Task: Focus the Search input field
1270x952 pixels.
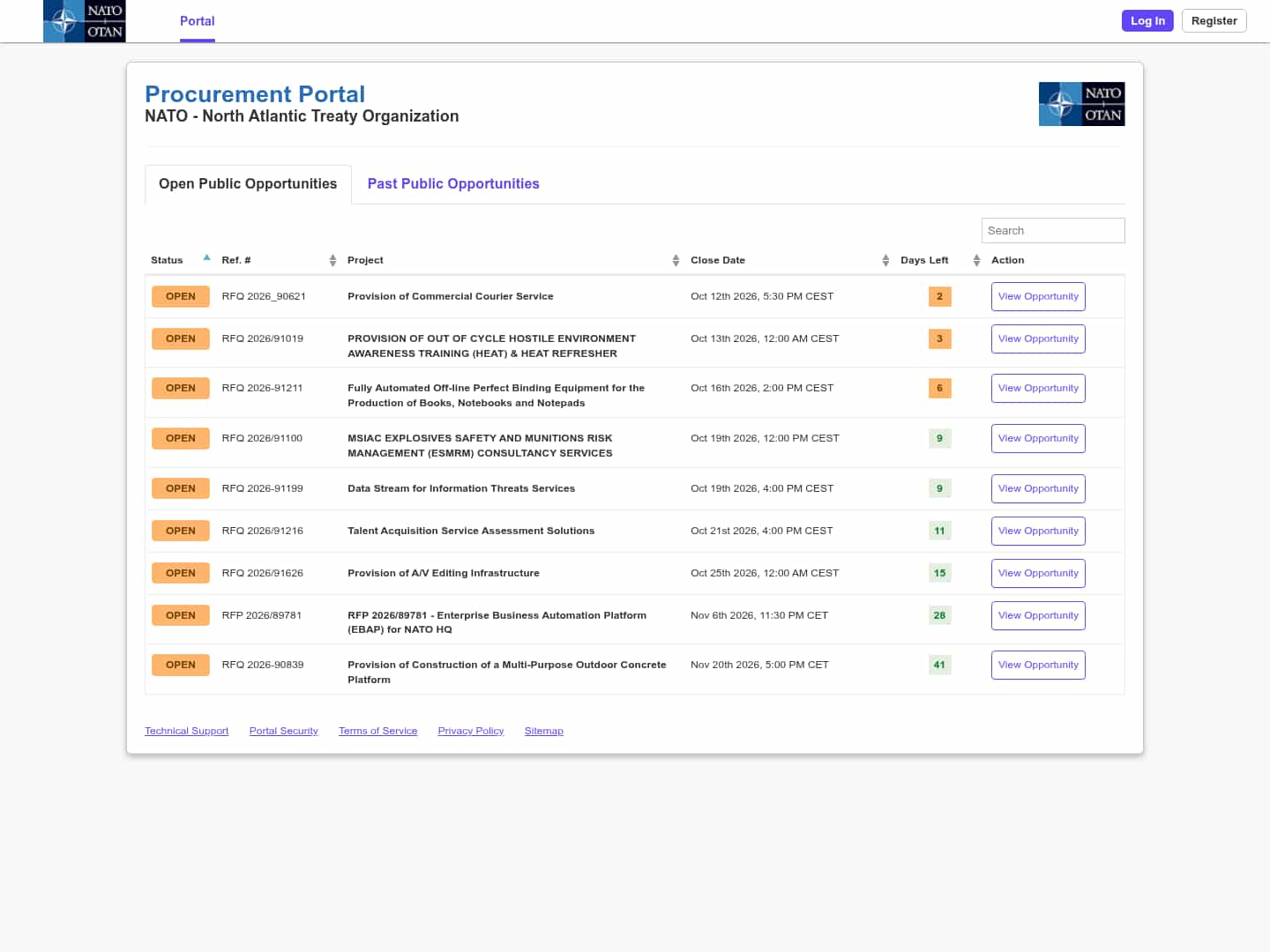Action: click(1053, 230)
